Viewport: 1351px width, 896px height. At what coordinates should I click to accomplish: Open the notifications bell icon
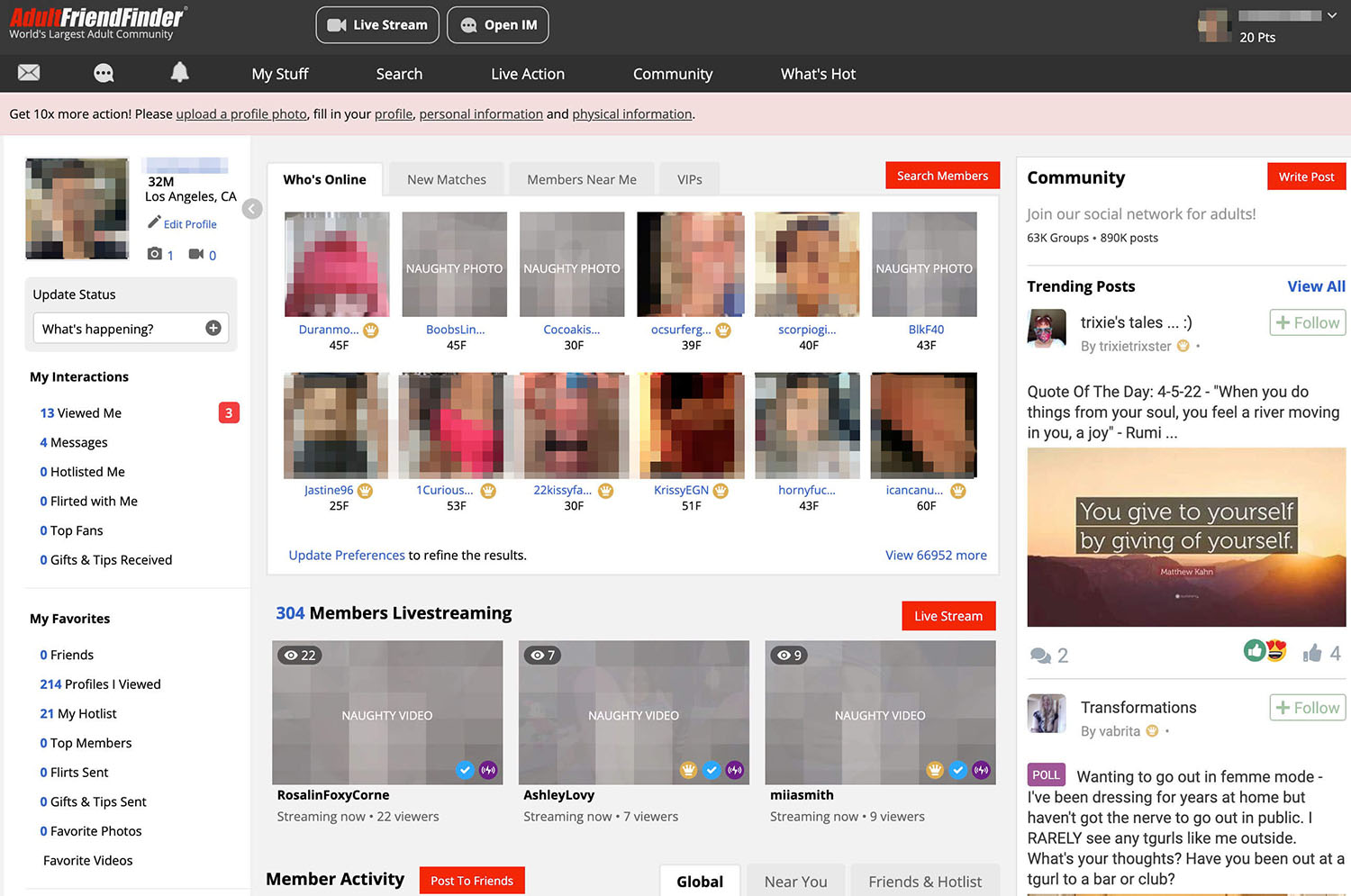[180, 73]
